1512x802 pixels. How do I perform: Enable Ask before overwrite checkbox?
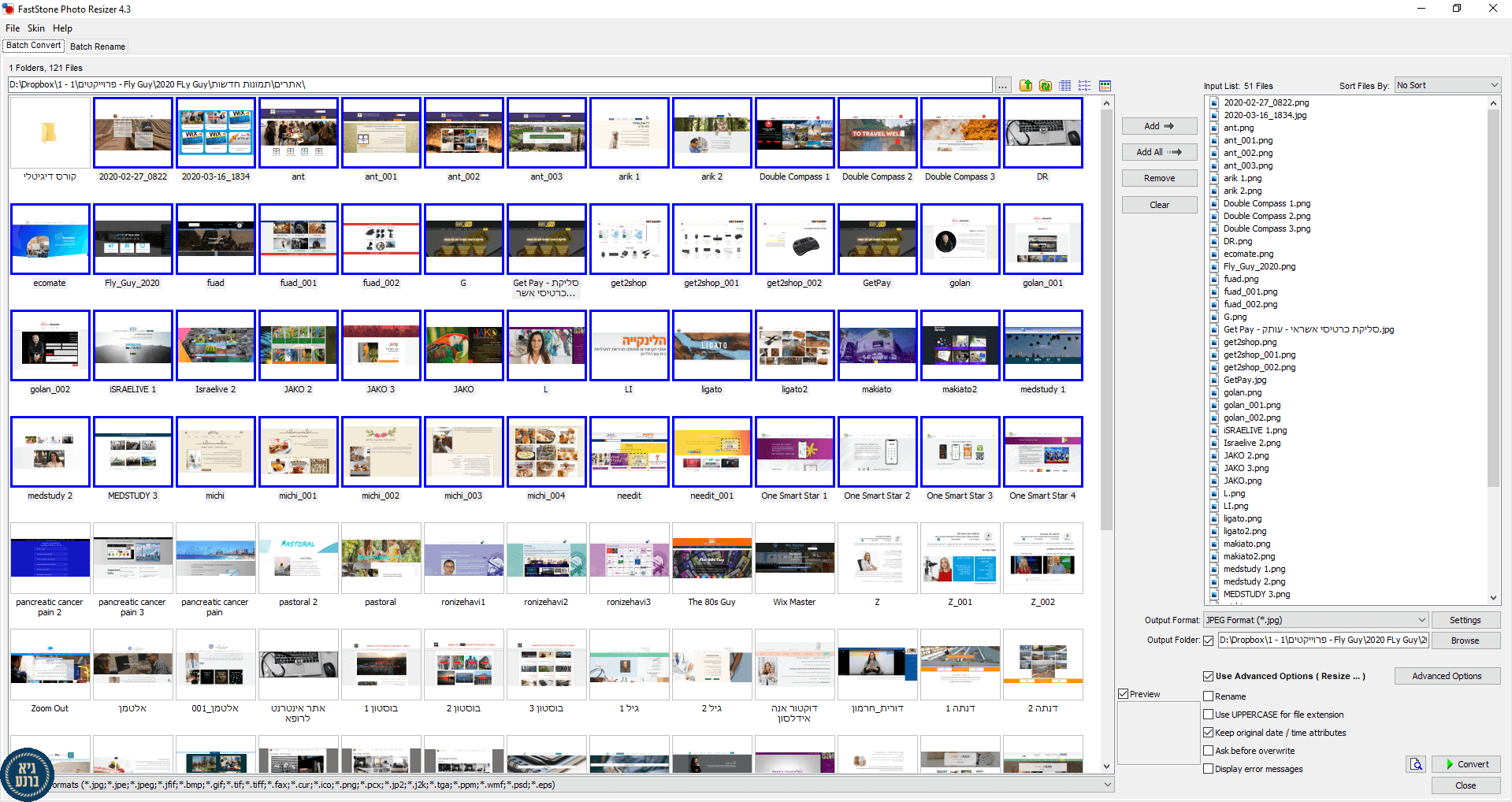1209,751
